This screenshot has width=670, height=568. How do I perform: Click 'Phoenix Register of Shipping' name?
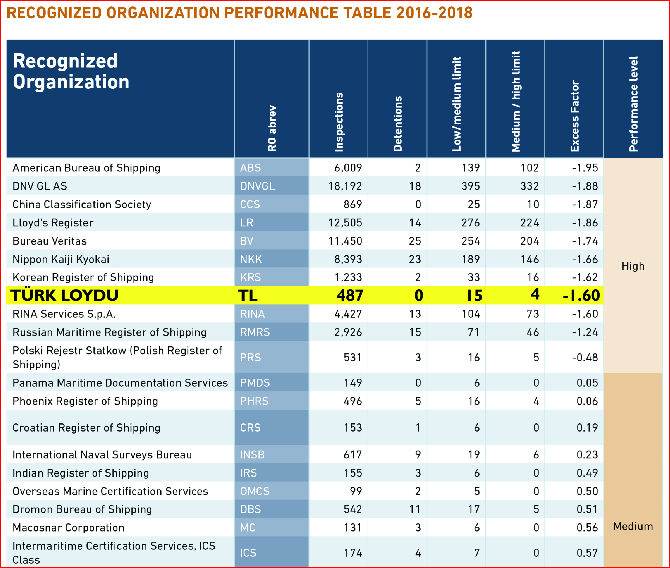coord(85,401)
